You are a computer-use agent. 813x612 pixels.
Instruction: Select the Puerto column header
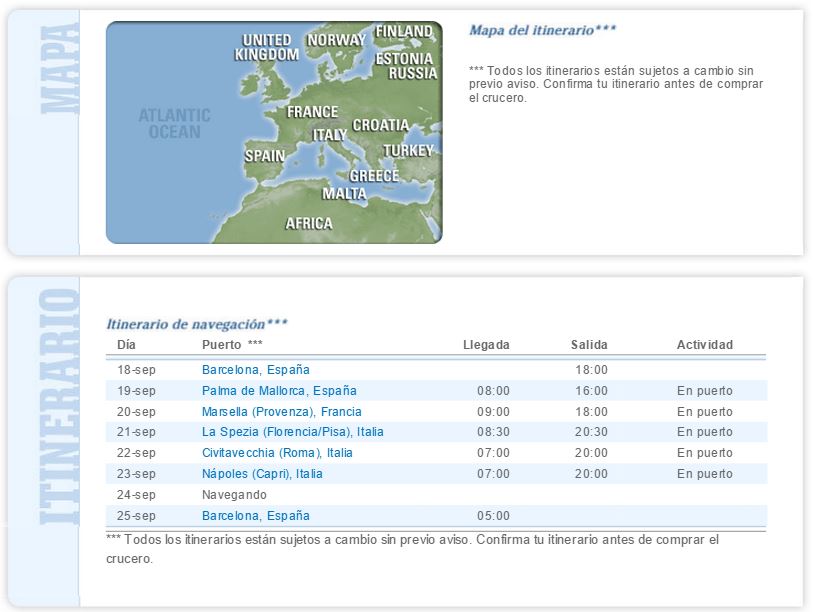(232, 345)
